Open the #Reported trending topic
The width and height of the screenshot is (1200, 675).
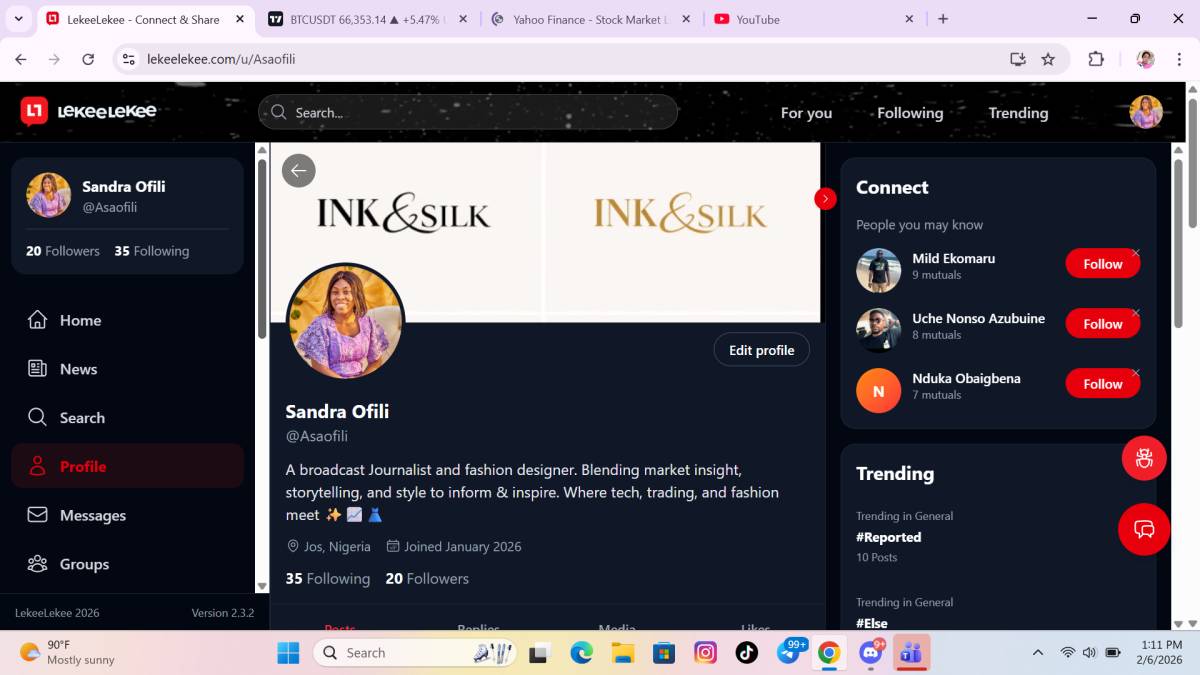[x=888, y=537]
